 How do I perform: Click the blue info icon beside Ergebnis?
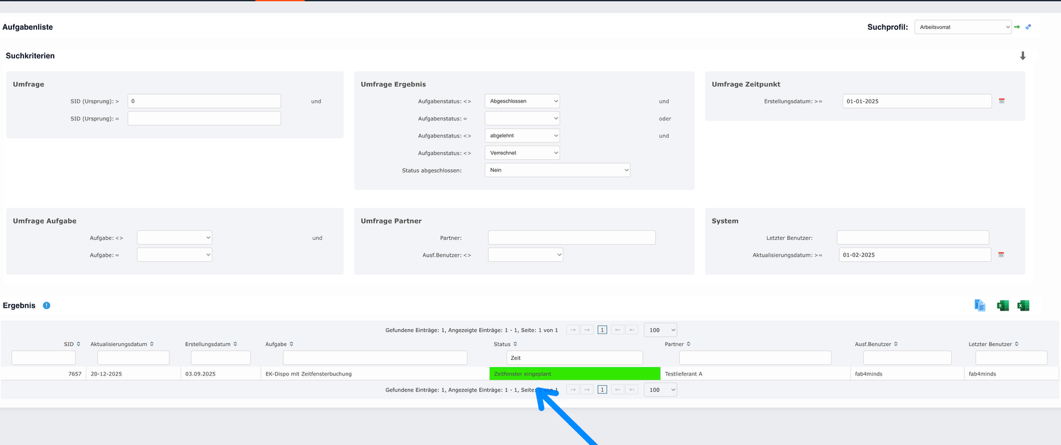pos(46,306)
